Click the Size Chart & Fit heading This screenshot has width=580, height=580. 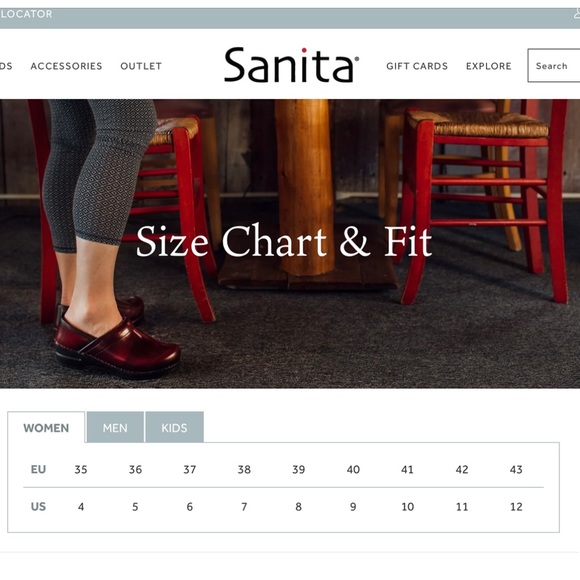(x=284, y=241)
